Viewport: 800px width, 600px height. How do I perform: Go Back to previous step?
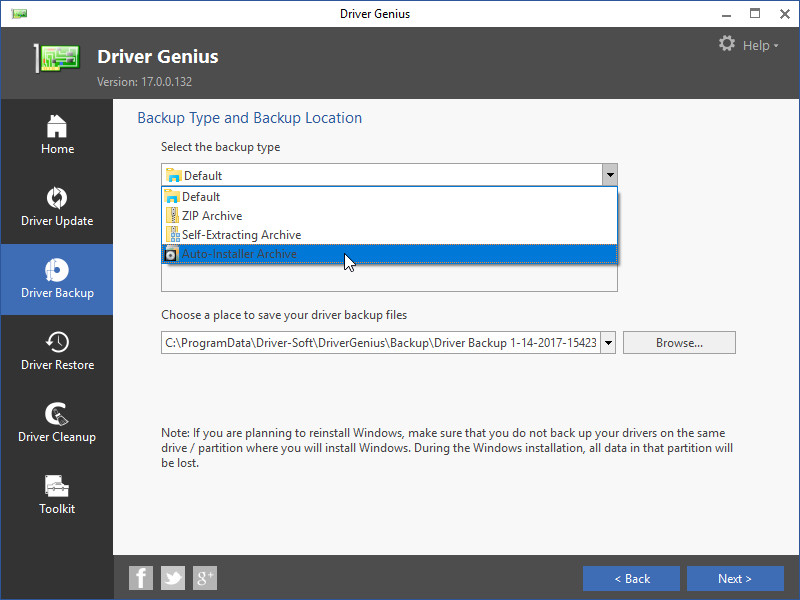click(631, 579)
